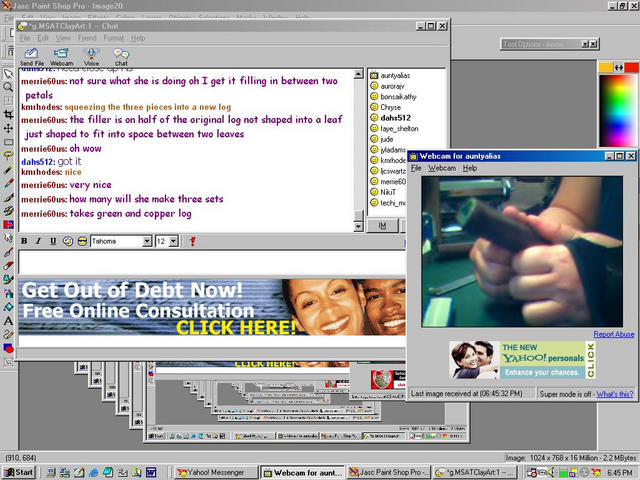Image resolution: width=640 pixels, height=480 pixels.
Task: Open the emoticon smiley picker
Action: pyautogui.click(x=68, y=241)
